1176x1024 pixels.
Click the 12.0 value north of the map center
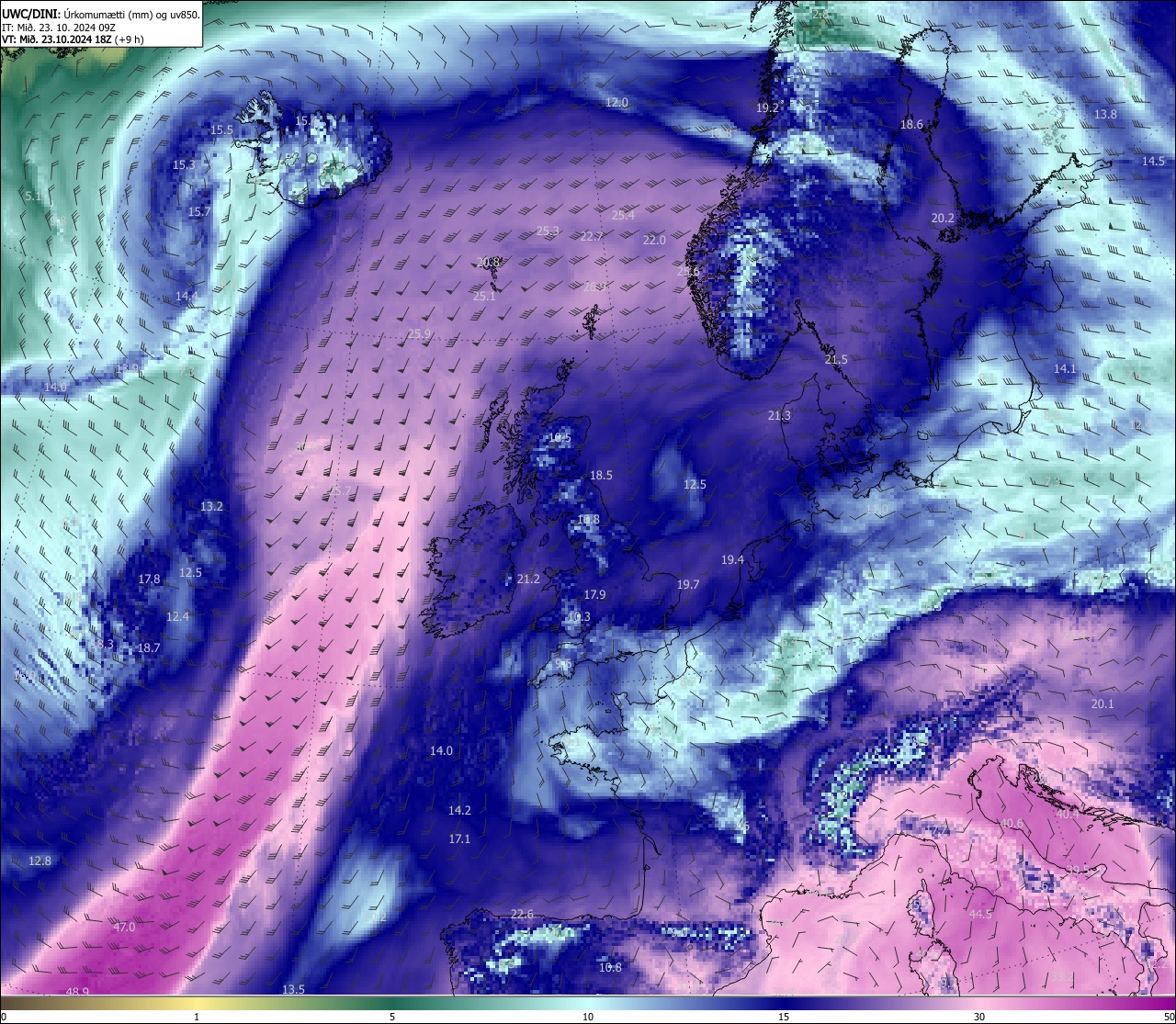[616, 103]
